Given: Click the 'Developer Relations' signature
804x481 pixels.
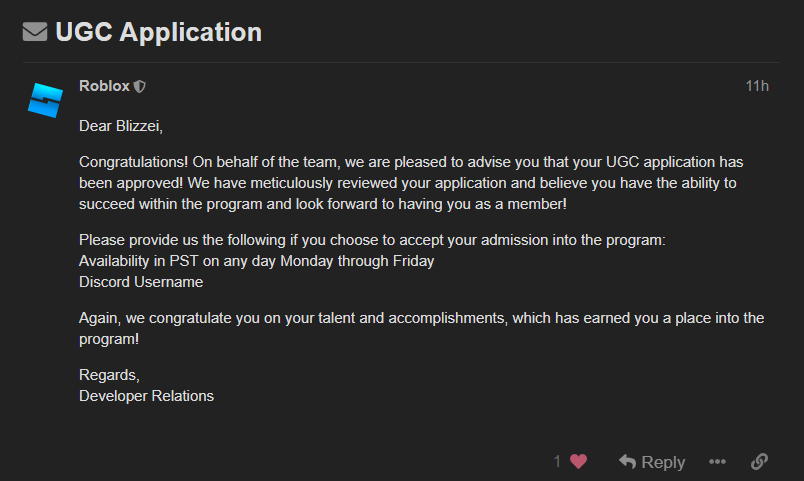Looking at the screenshot, I should 146,396.
